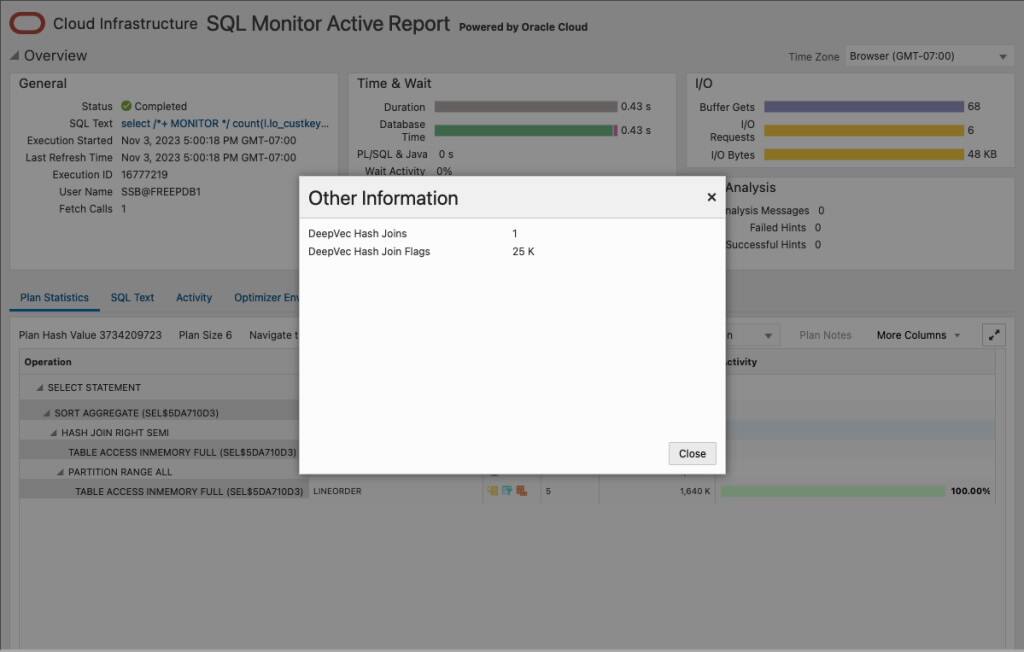Switch to the SQL Text tab
Image resolution: width=1024 pixels, height=652 pixels.
click(x=132, y=297)
